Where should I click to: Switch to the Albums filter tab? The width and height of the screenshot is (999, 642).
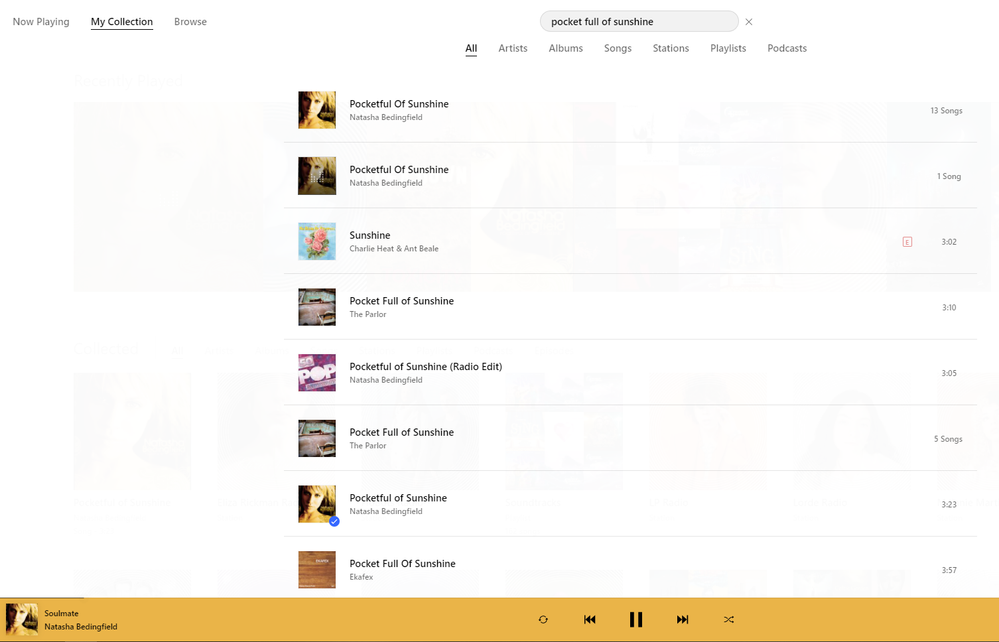point(565,48)
